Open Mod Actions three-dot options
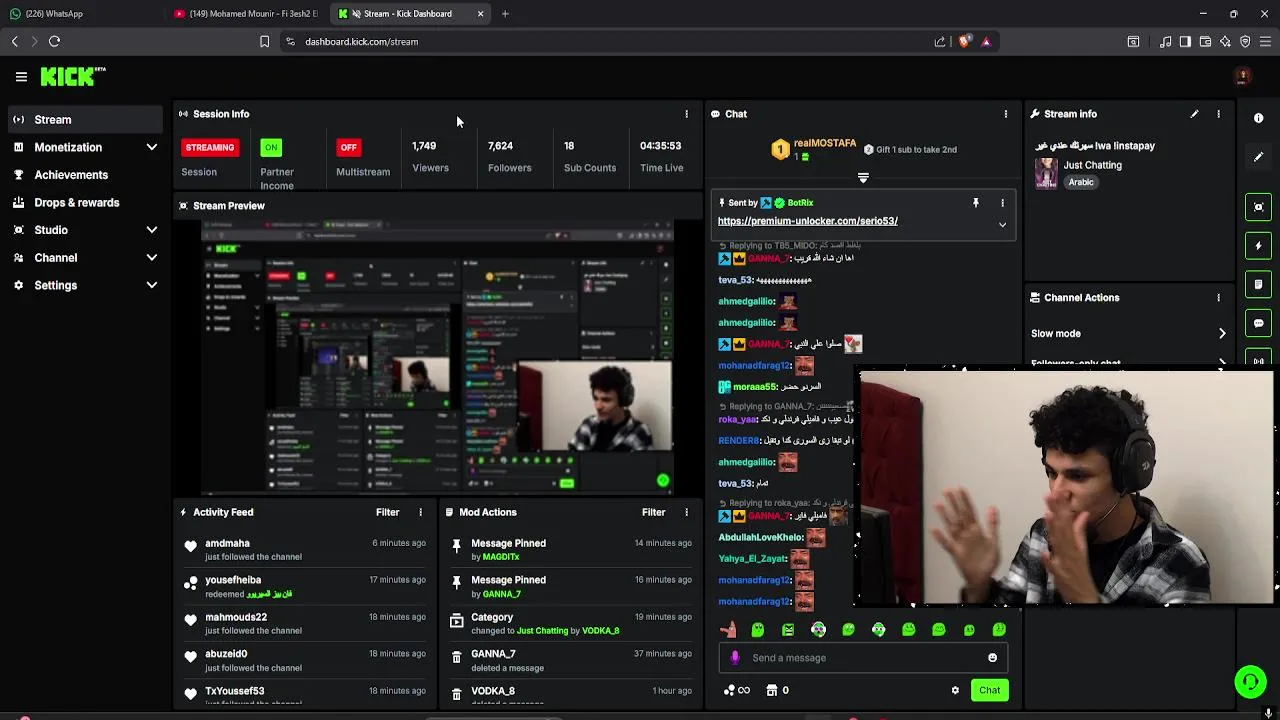This screenshot has height=720, width=1280. [686, 512]
